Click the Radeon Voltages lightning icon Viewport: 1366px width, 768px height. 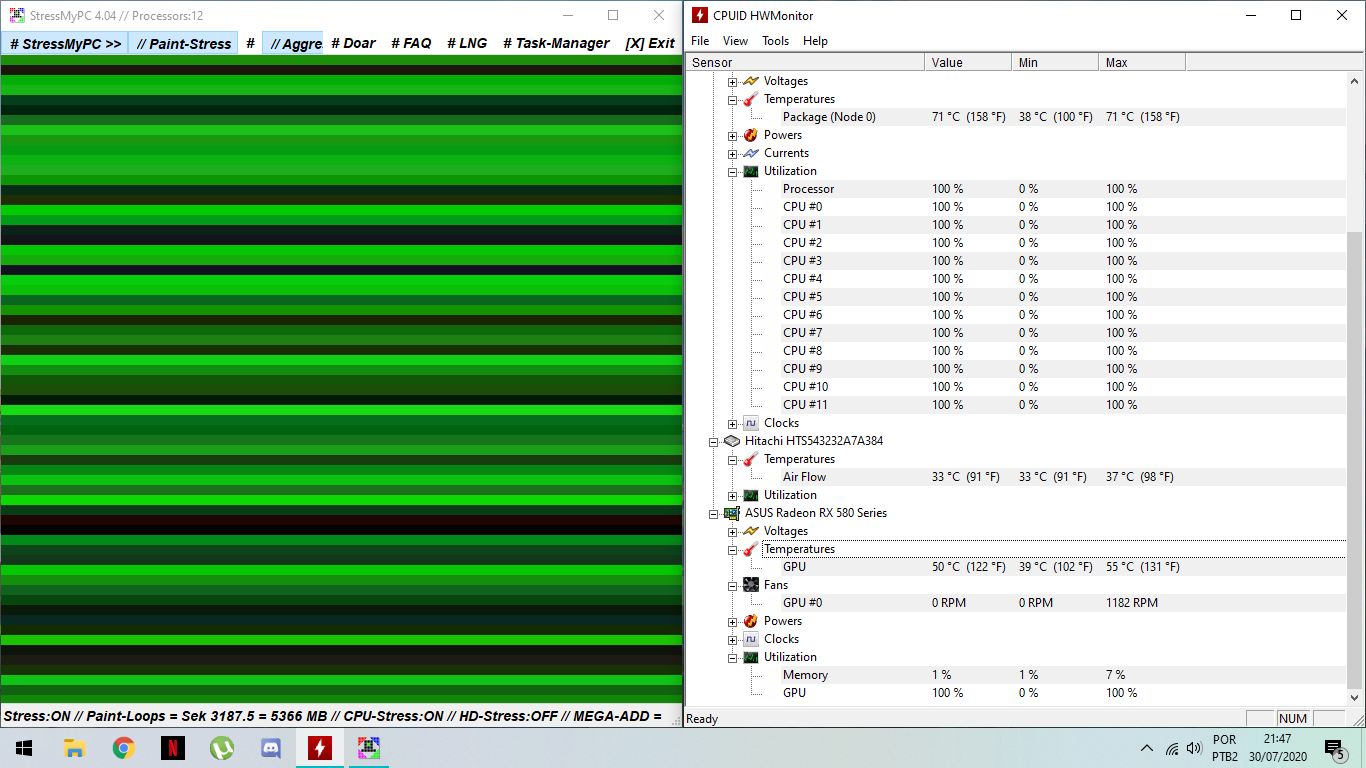751,531
